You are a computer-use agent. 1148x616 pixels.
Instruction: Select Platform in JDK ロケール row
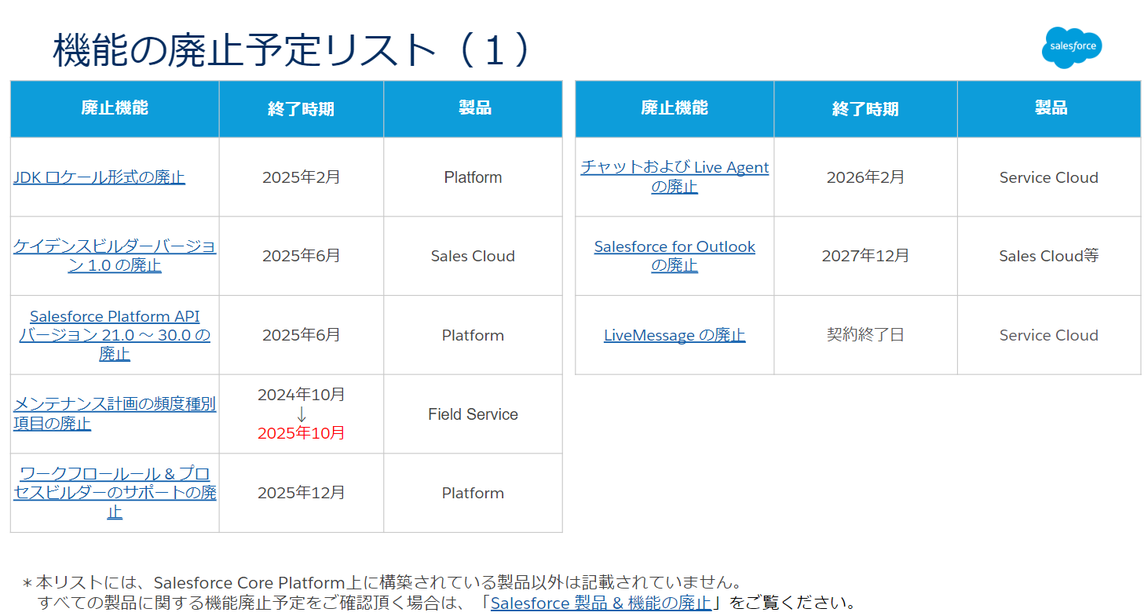473,177
